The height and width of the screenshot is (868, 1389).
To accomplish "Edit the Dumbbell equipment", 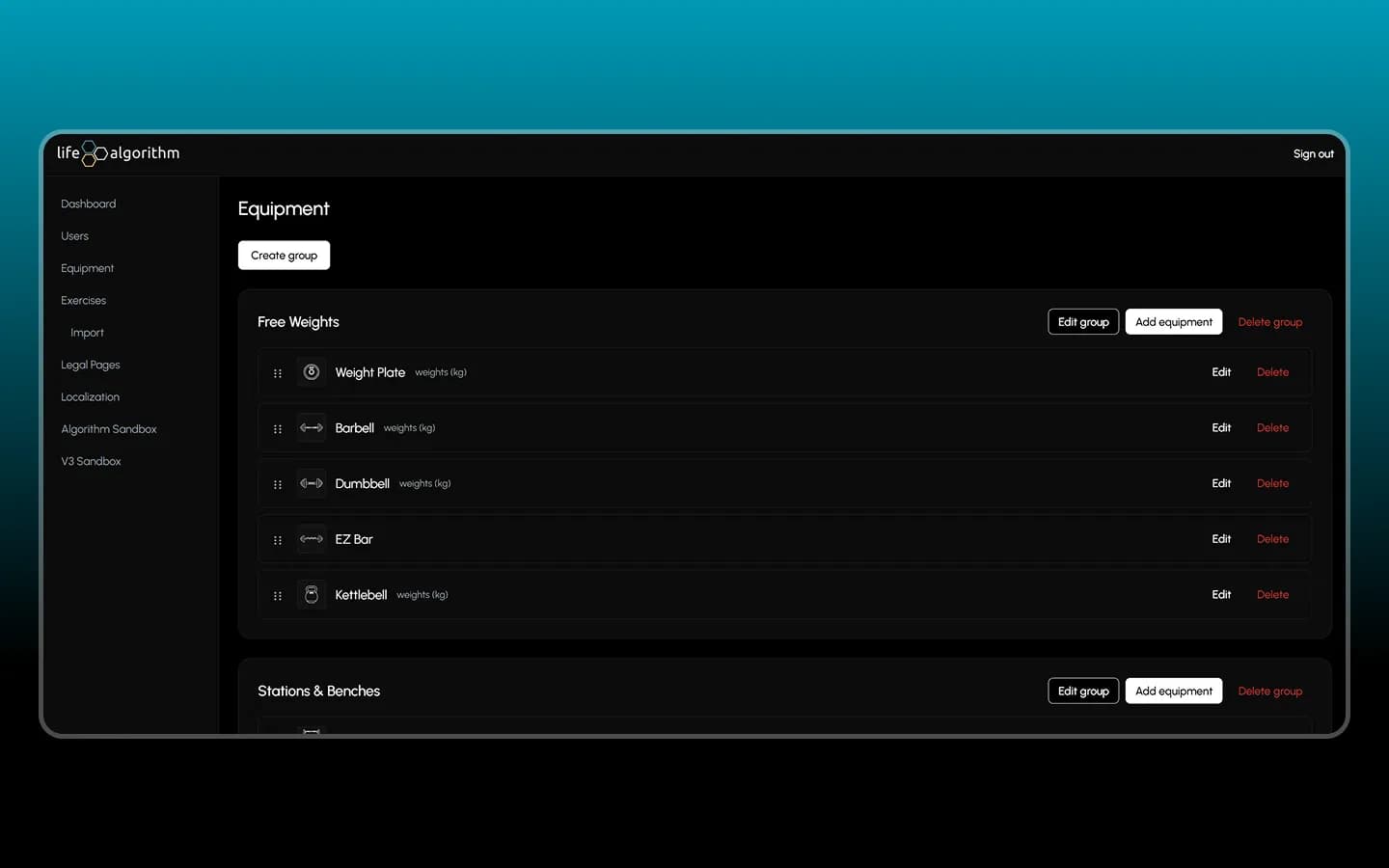I will coord(1221,483).
